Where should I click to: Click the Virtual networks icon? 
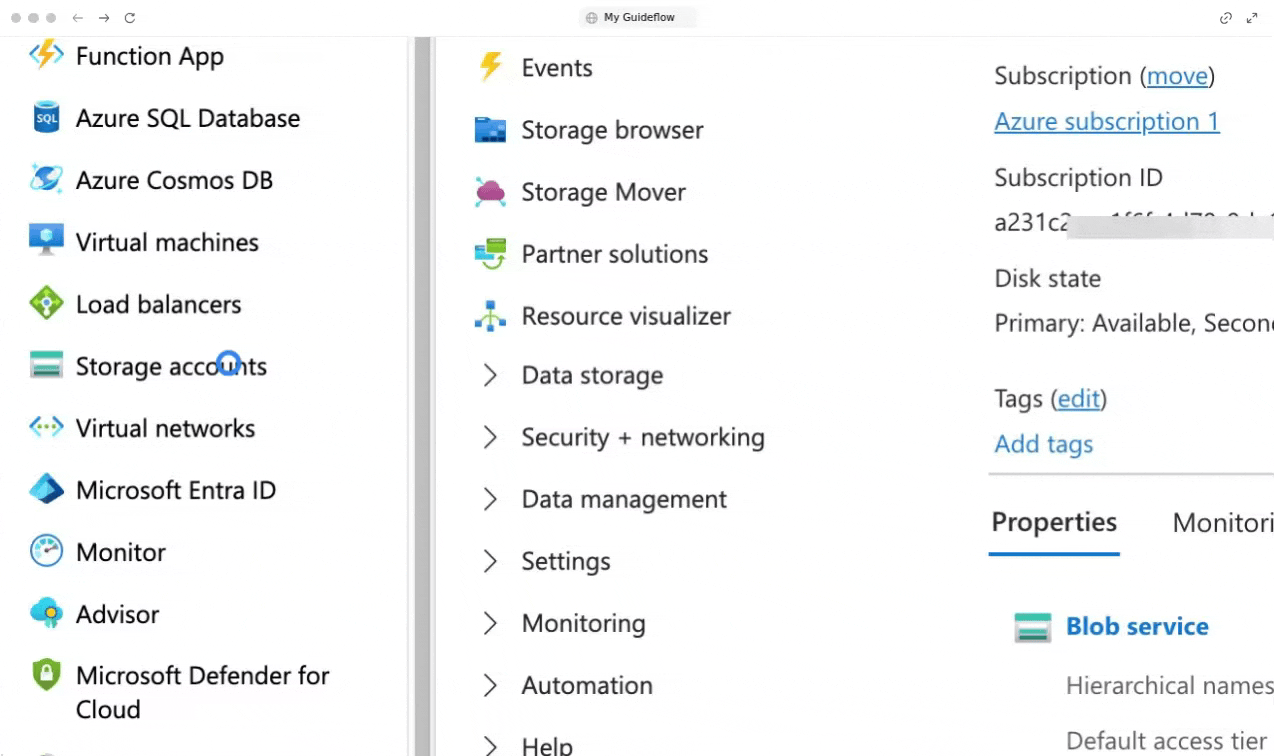[46, 427]
